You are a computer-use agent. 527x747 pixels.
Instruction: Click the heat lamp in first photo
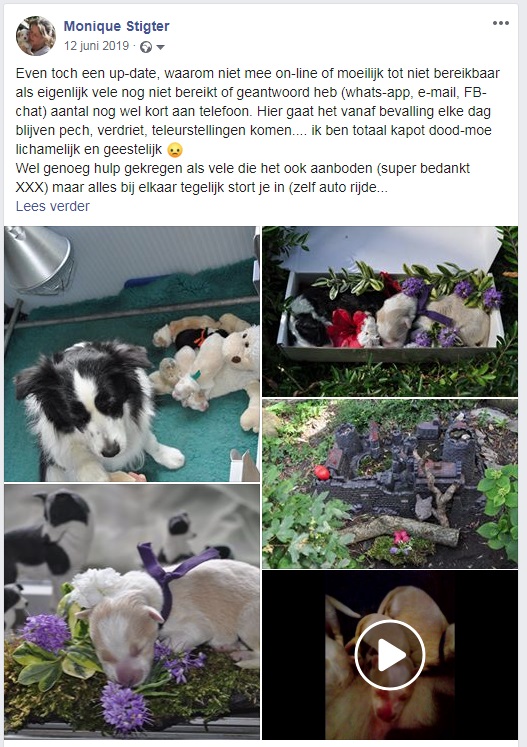point(39,259)
